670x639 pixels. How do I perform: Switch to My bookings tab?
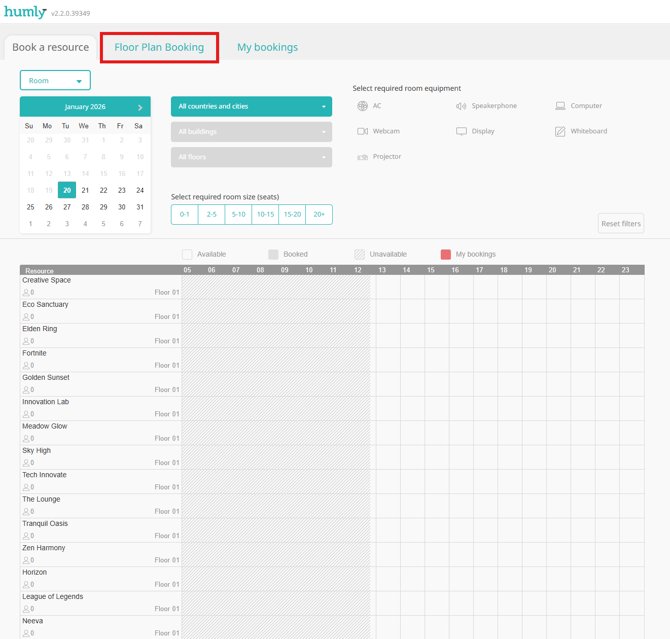click(x=267, y=47)
